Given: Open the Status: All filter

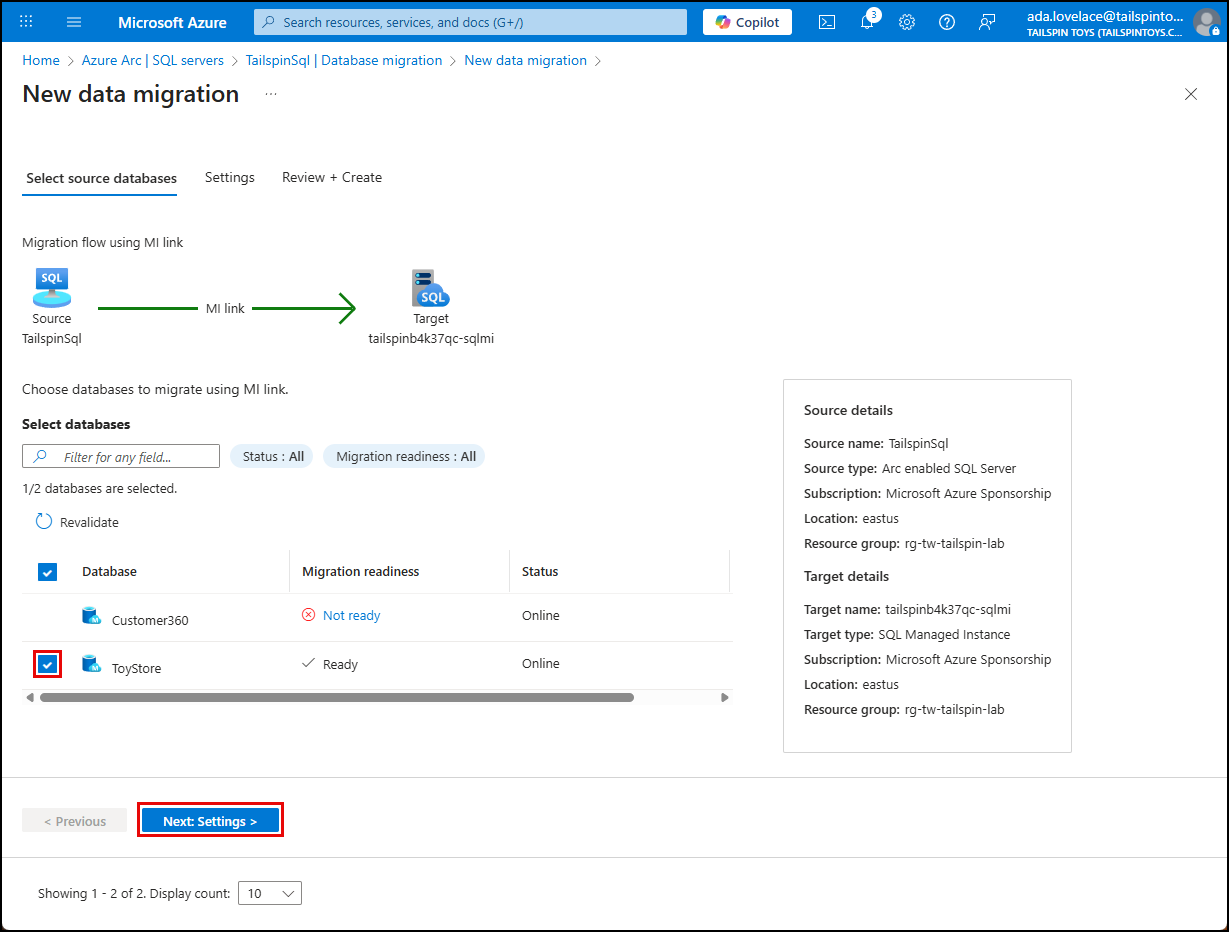Looking at the screenshot, I should click(271, 455).
